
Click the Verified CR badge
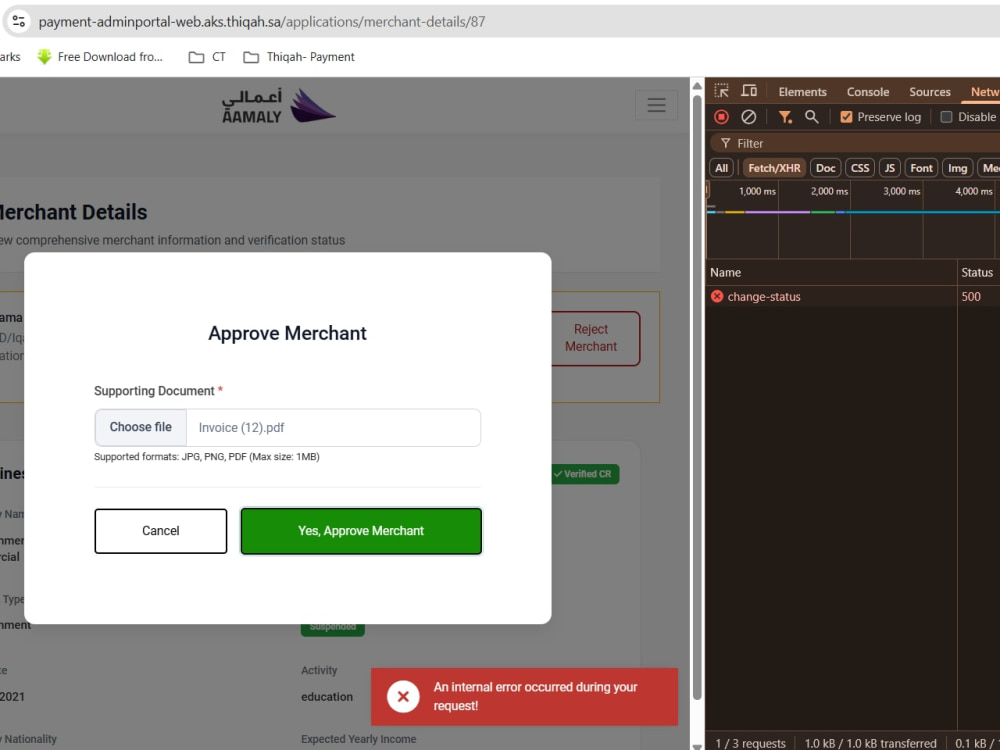coord(583,474)
